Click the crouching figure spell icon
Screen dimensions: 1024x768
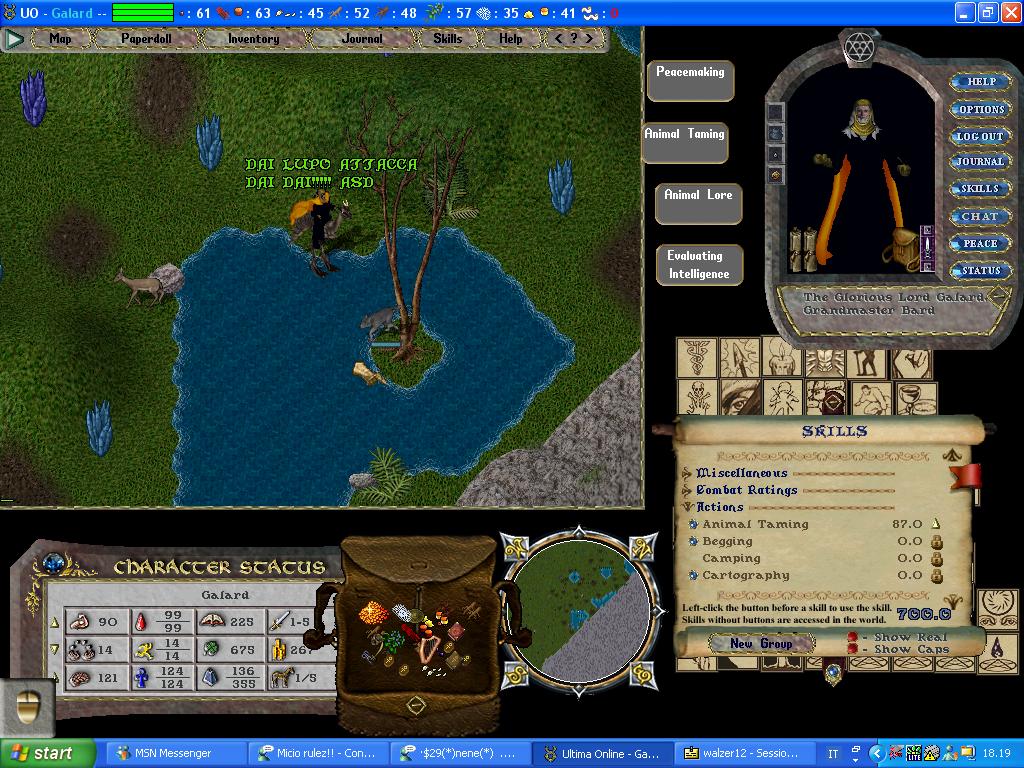872,398
